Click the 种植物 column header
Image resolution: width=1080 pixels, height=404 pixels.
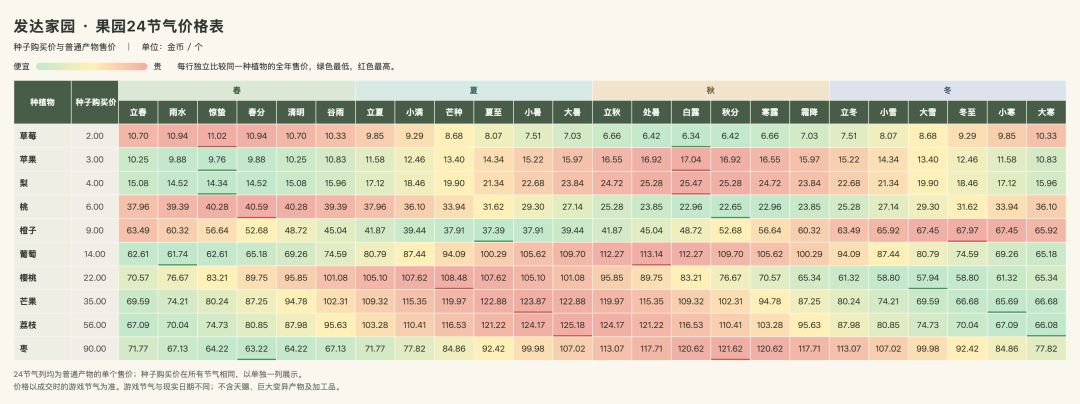click(42, 102)
